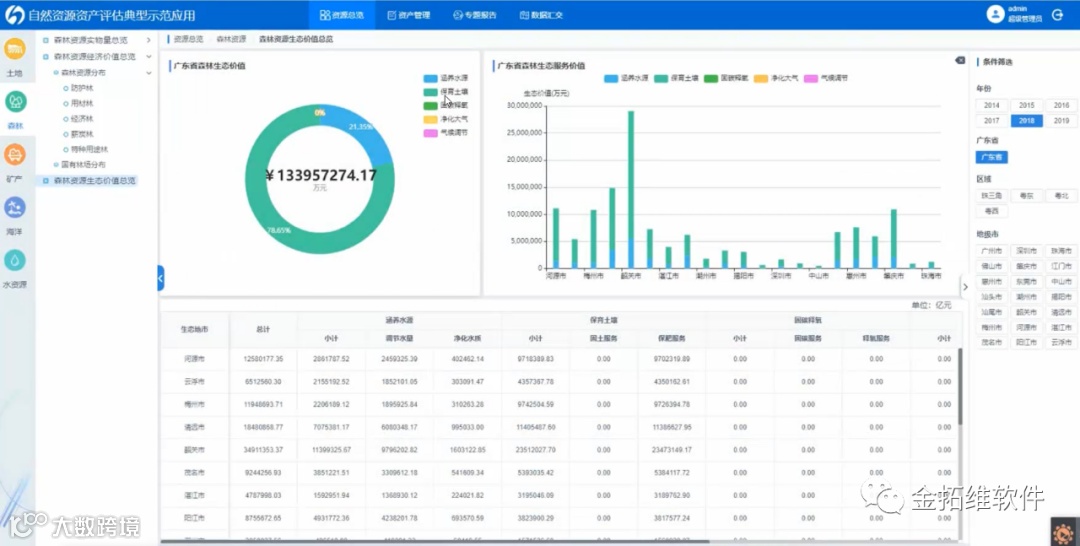Expand the 森林资源实物量总览 tree node arrow
This screenshot has width=1080, height=546.
click(149, 41)
